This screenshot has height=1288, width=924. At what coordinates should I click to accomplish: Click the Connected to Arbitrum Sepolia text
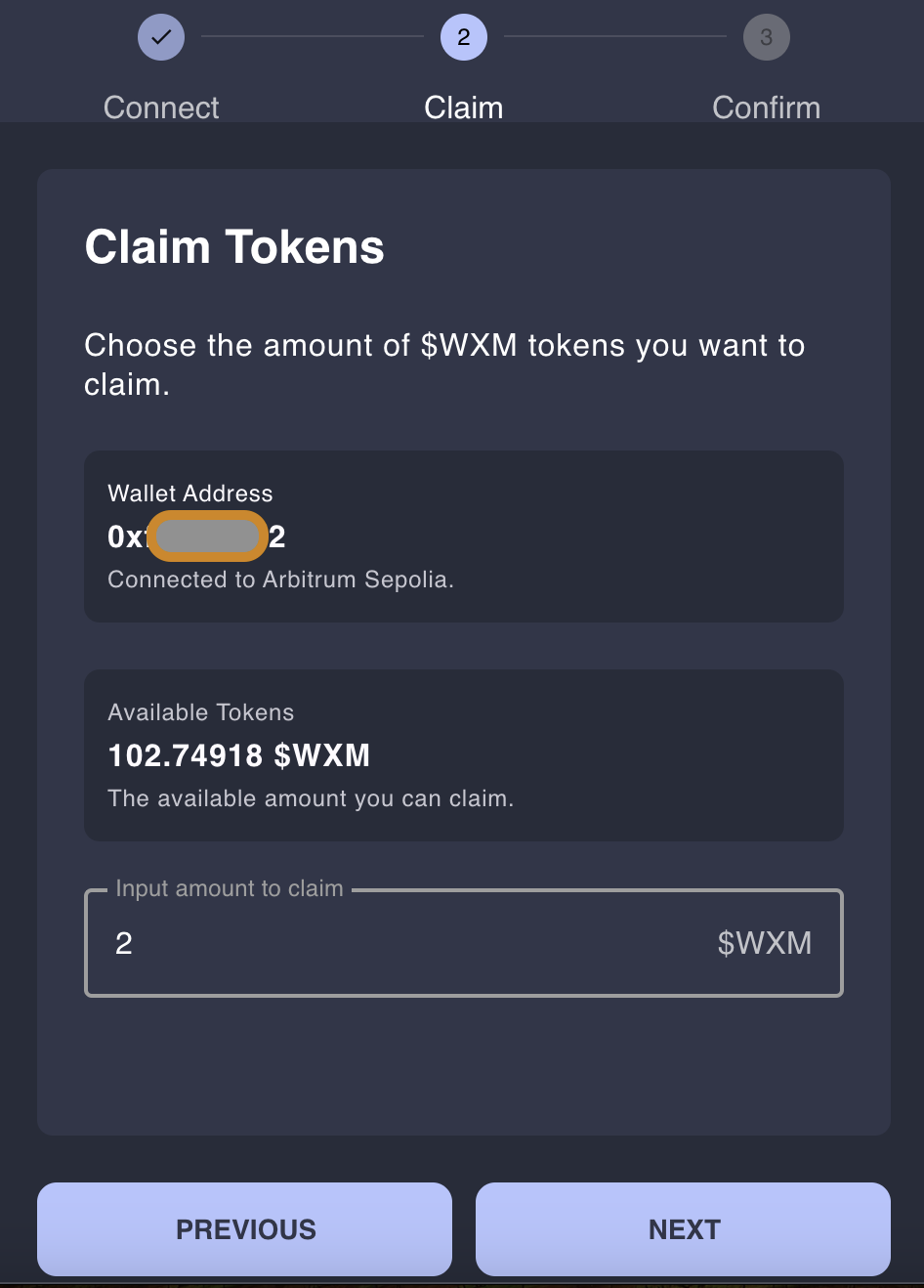click(x=280, y=580)
